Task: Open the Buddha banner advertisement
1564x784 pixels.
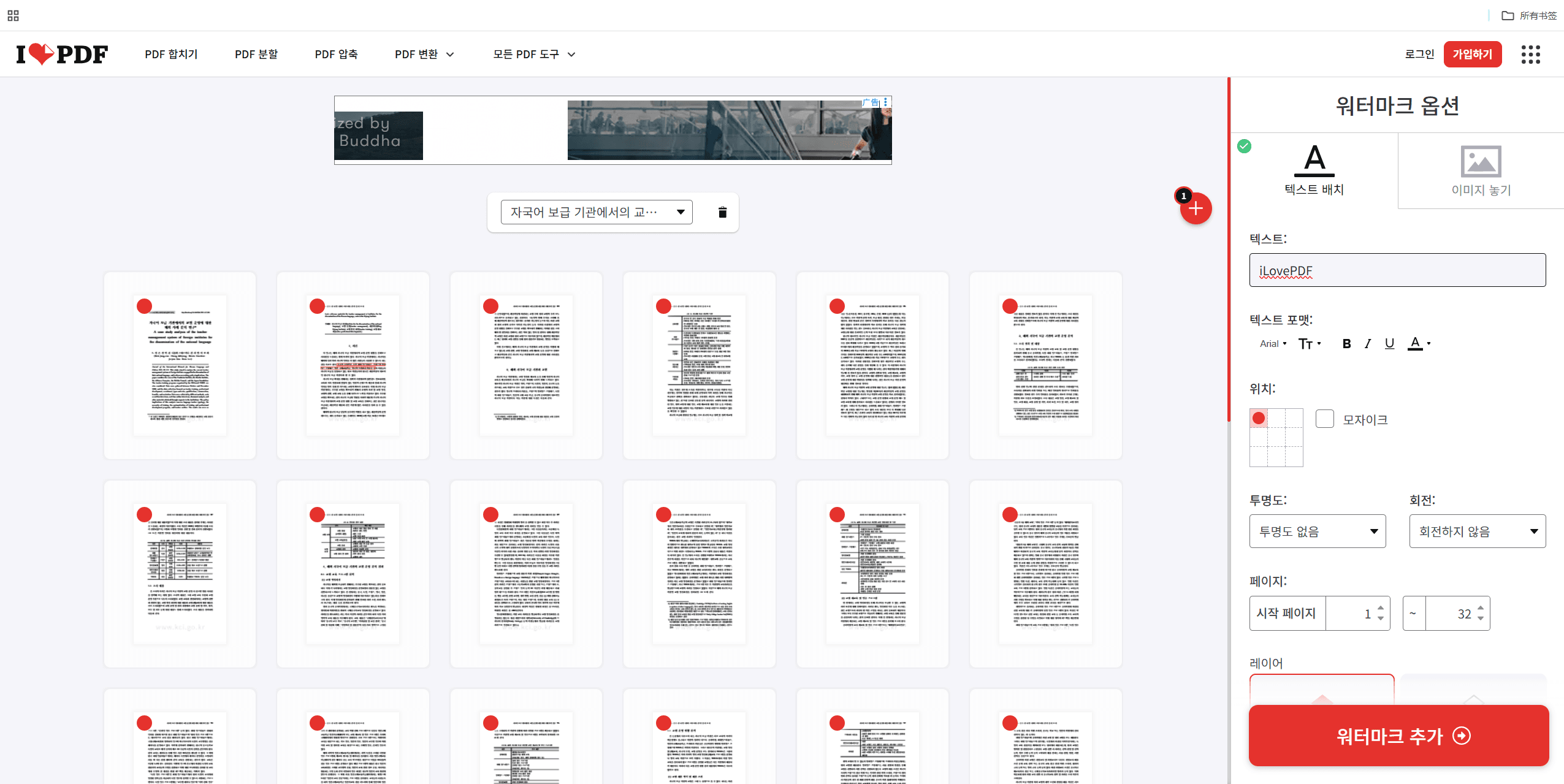Action: pos(612,130)
